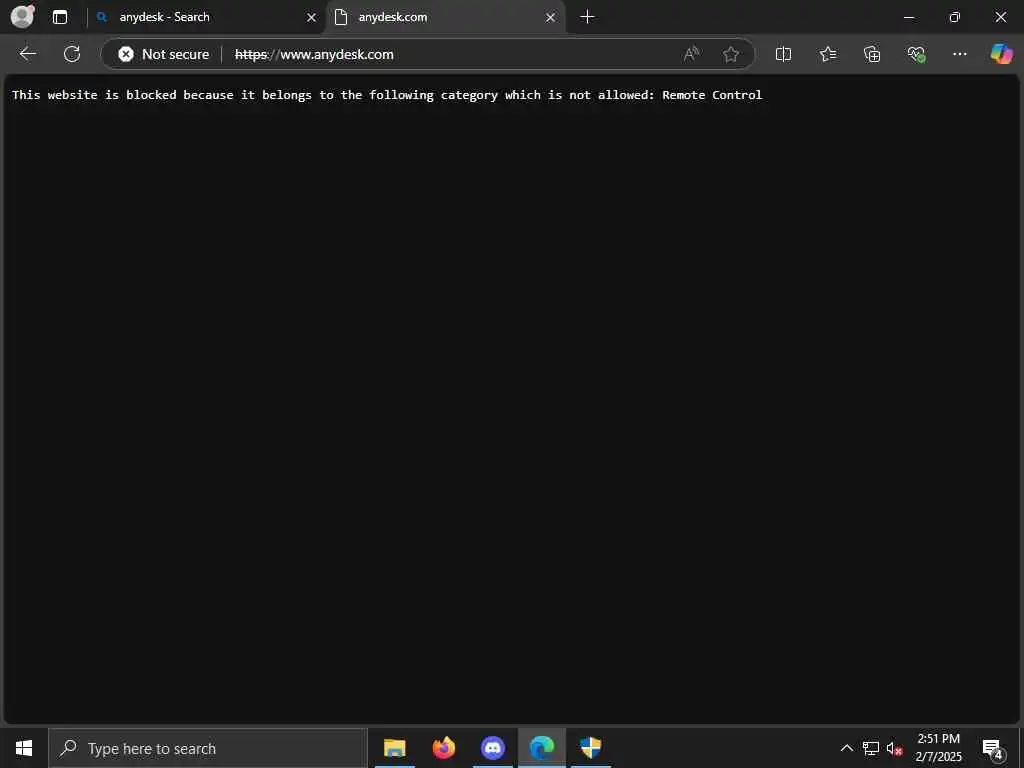Refresh the current page
This screenshot has width=1024, height=768.
pyautogui.click(x=72, y=54)
